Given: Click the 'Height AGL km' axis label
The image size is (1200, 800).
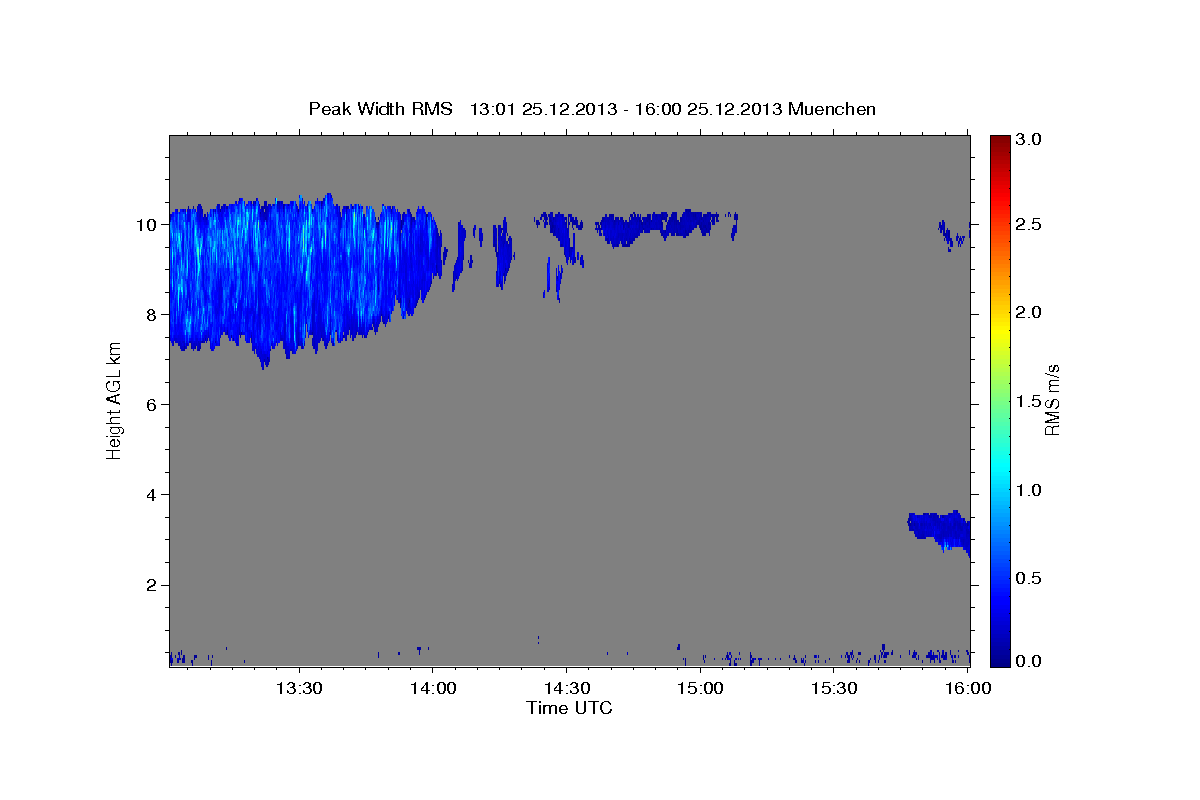Looking at the screenshot, I should (114, 399).
